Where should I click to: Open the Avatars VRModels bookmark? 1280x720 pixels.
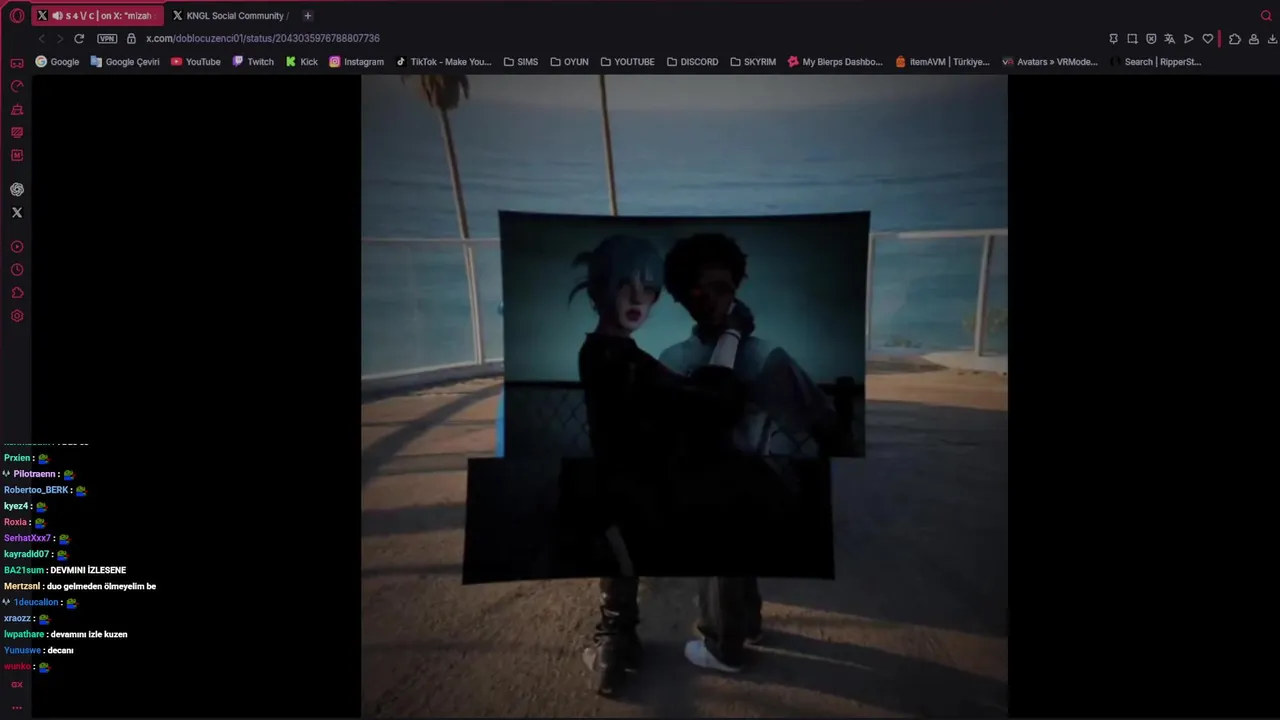coord(1050,62)
